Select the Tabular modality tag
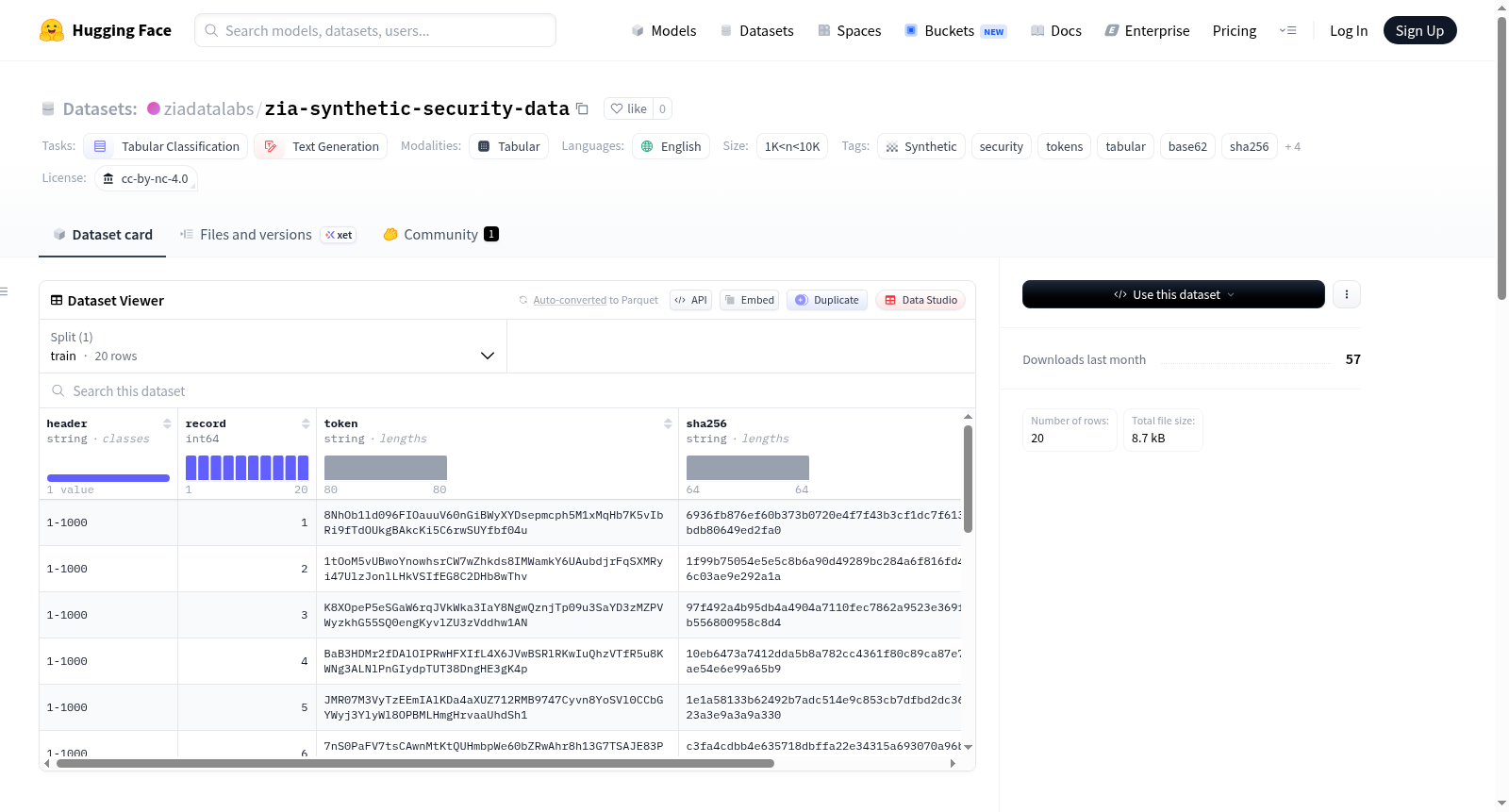The height and width of the screenshot is (812, 1509). point(508,146)
